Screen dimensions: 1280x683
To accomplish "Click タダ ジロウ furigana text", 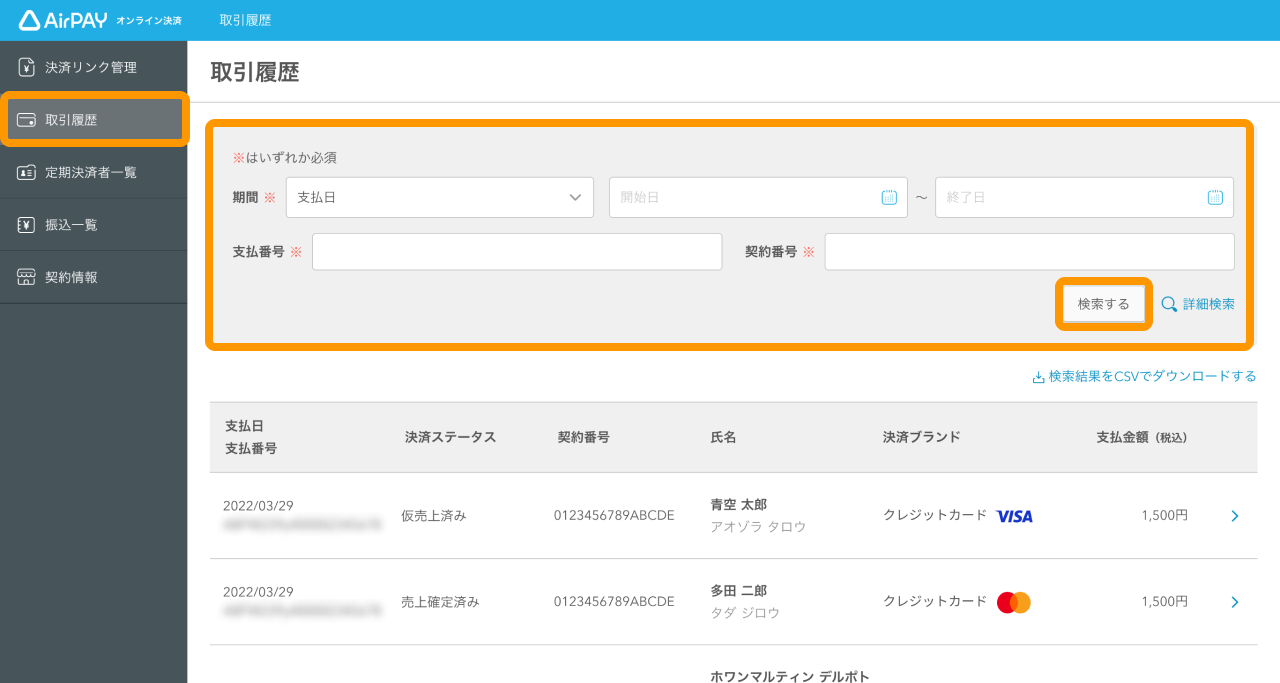I will [x=745, y=613].
